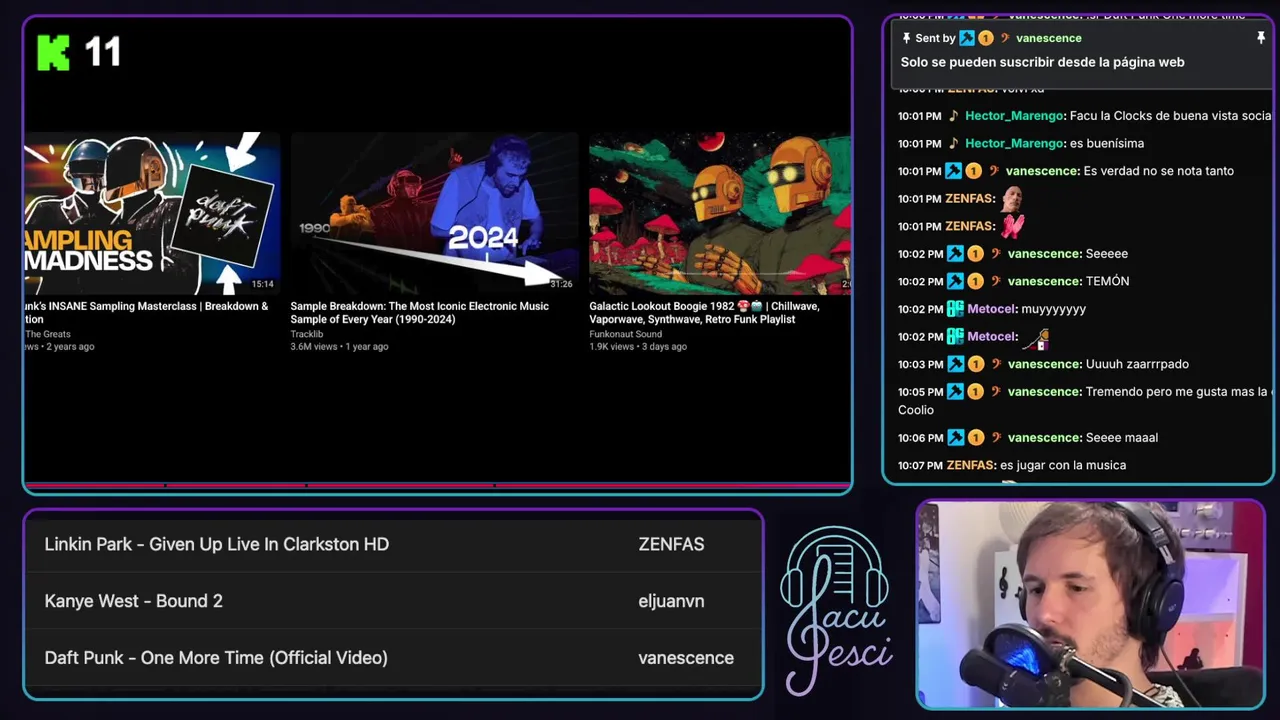Click requester 'ZENFAS' in song queue
The width and height of the screenshot is (1280, 720).
tap(671, 544)
